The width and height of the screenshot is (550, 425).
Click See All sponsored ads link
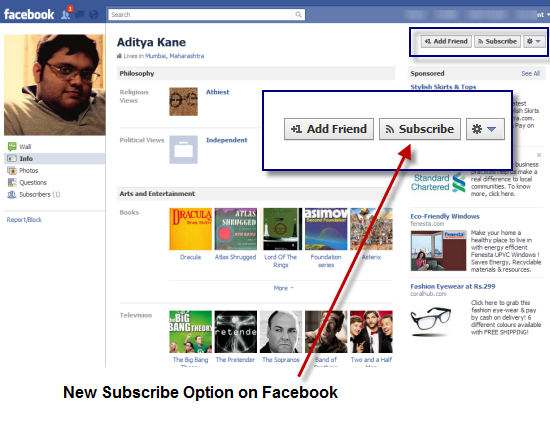pos(530,74)
